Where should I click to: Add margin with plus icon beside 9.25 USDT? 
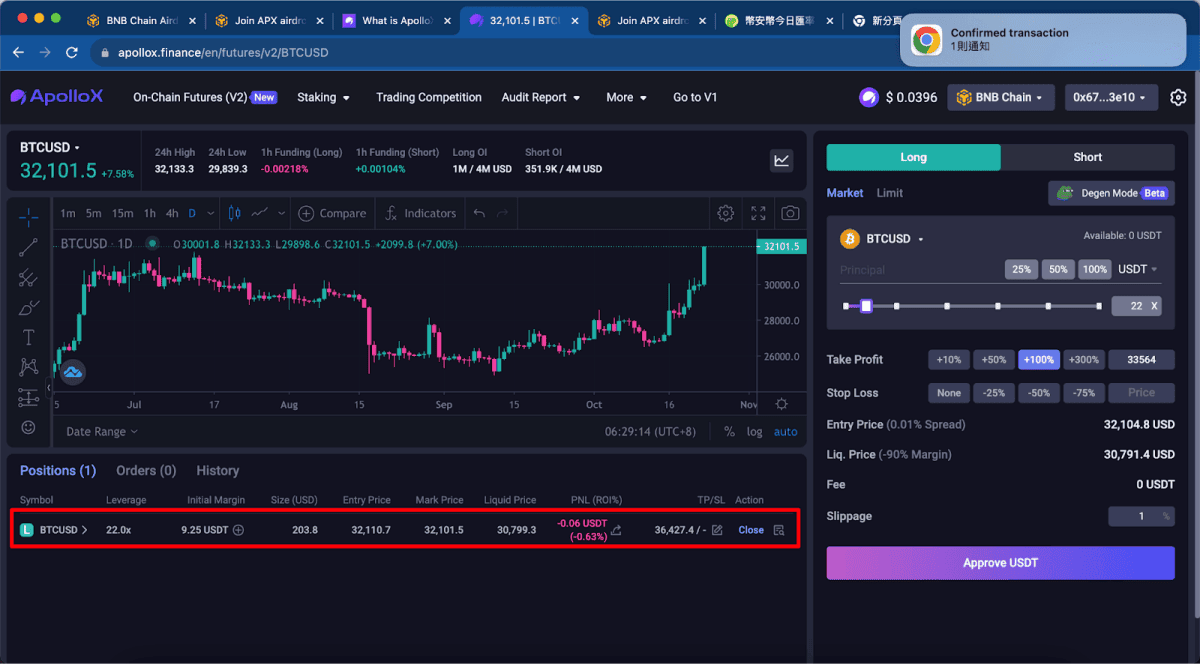[238, 530]
